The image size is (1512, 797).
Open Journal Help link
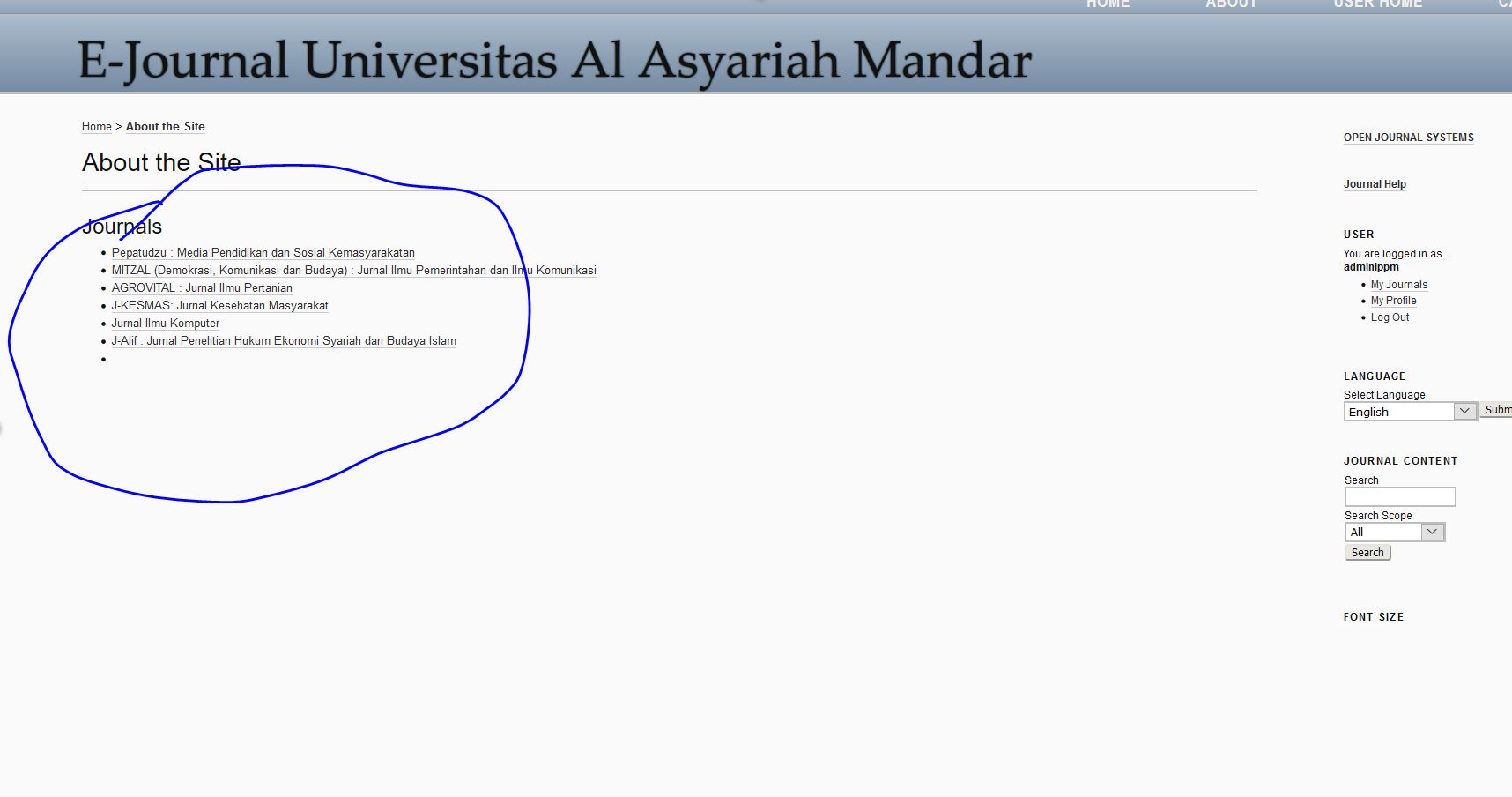coord(1374,184)
